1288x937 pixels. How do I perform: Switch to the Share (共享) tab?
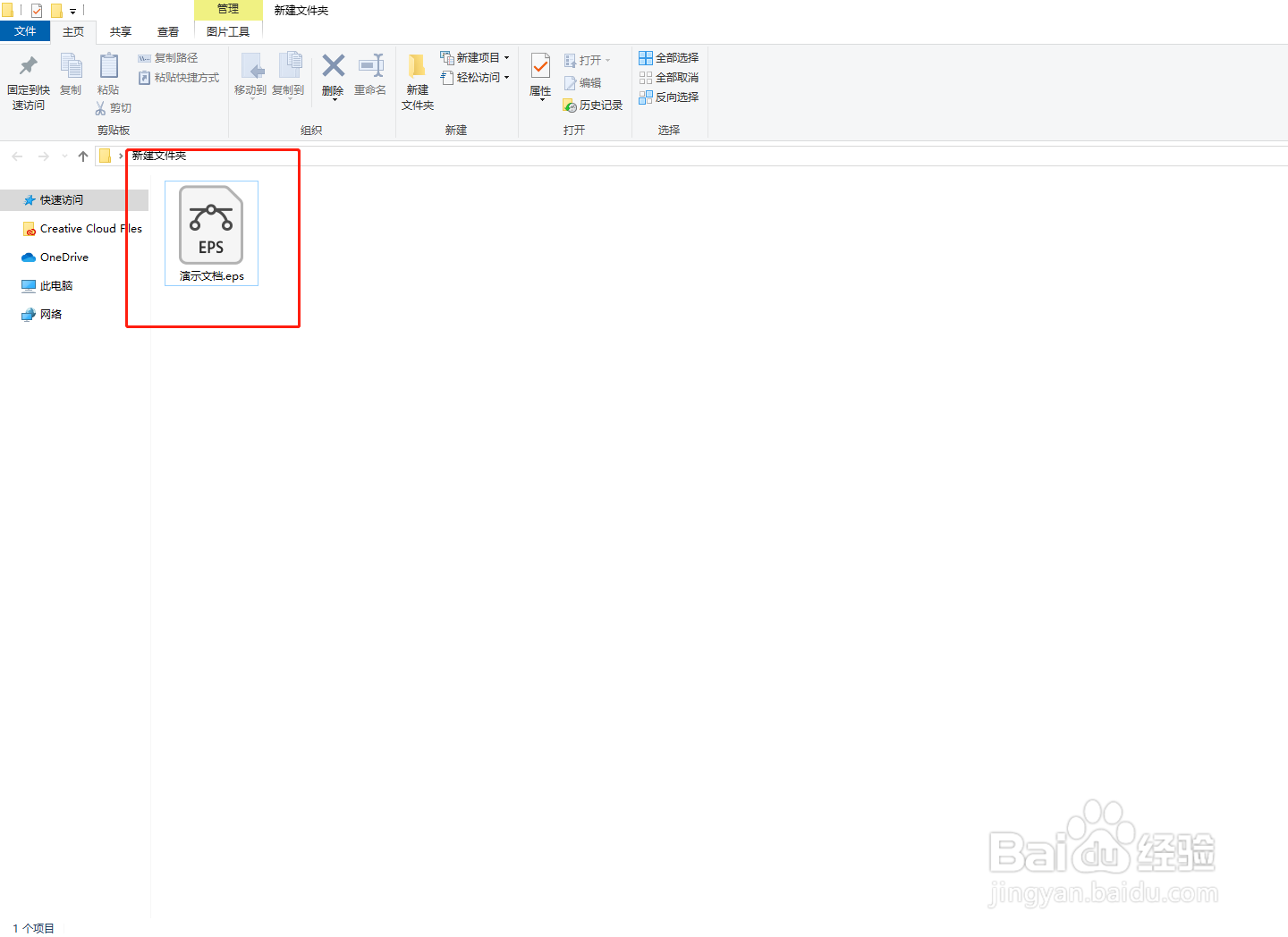pyautogui.click(x=121, y=32)
